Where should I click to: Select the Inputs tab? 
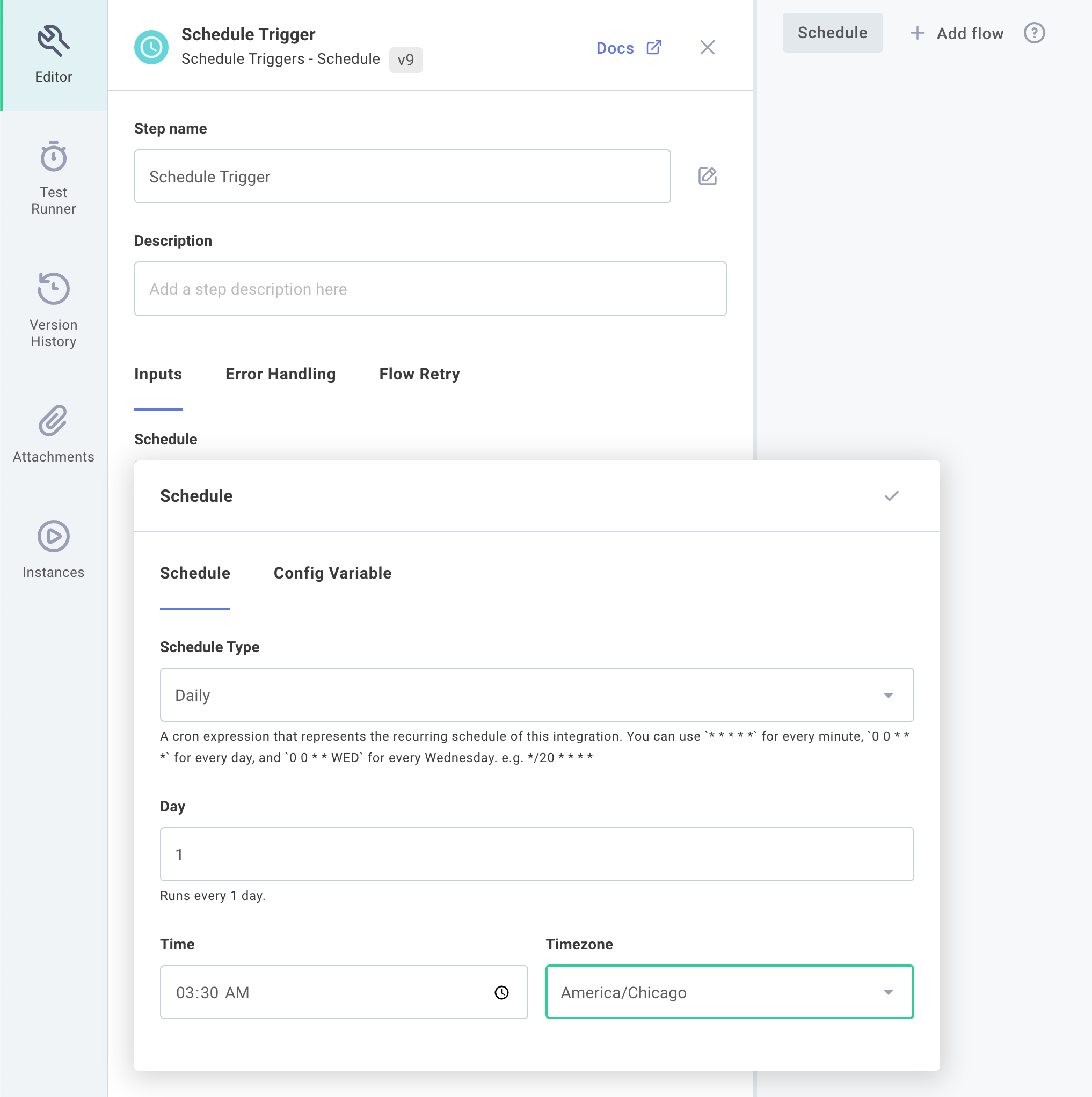pos(158,374)
